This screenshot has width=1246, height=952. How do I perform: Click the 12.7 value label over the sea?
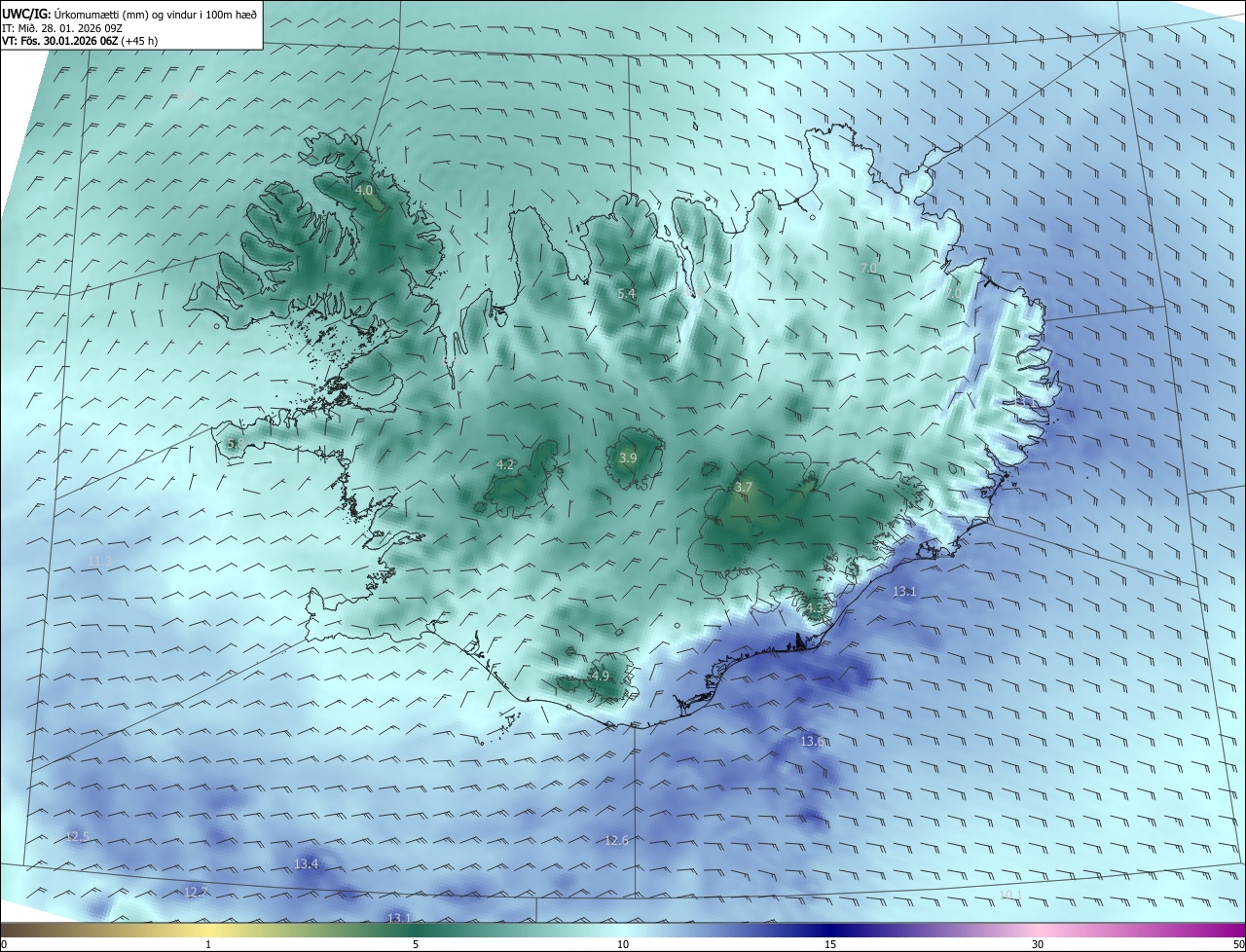tap(197, 893)
